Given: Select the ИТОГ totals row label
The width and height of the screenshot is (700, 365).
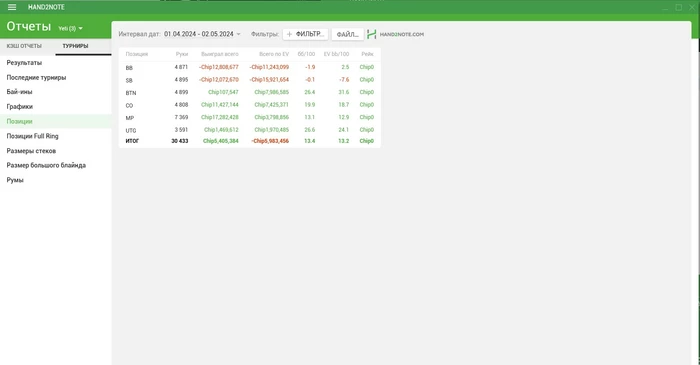Looking at the screenshot, I should pyautogui.click(x=132, y=141).
